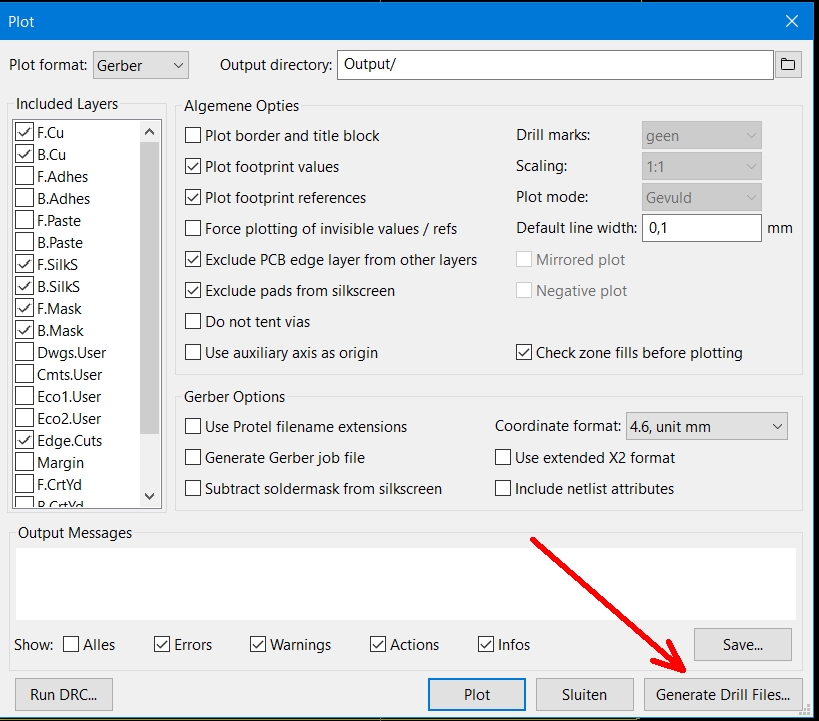Enable Subtract soldermask from silkscreen
Image resolution: width=819 pixels, height=721 pixels.
[193, 489]
